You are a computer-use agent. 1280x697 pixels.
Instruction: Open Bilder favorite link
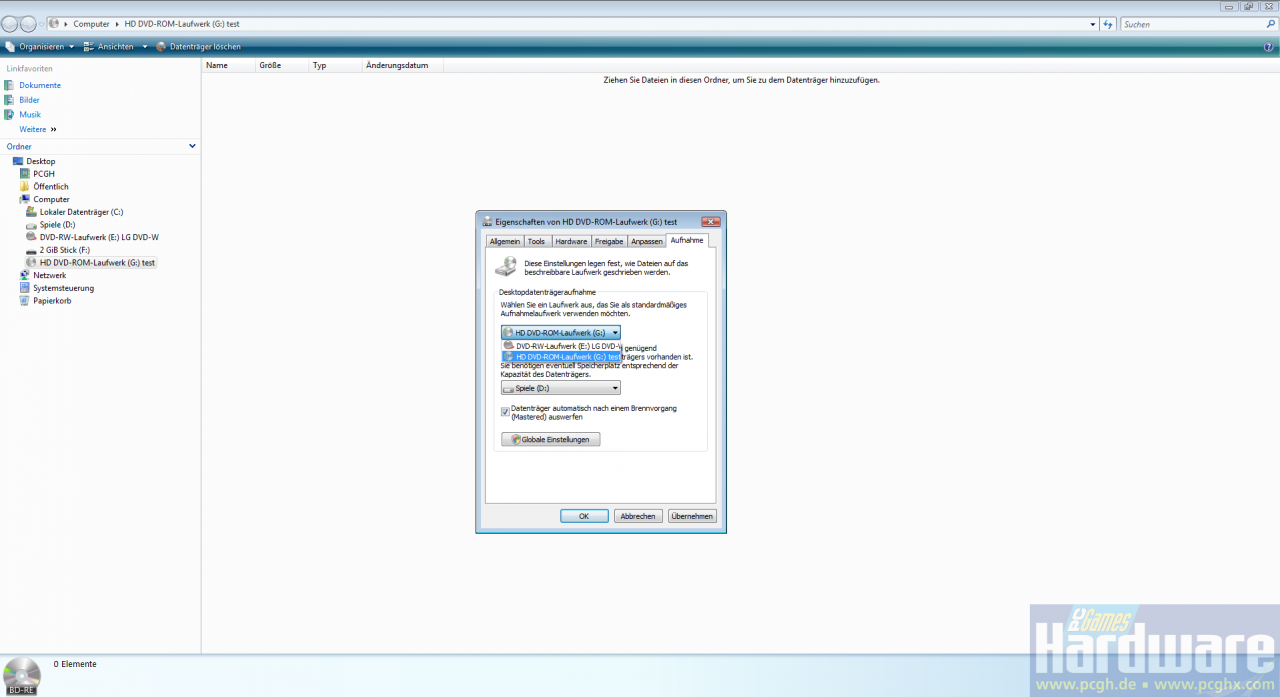[x=29, y=100]
